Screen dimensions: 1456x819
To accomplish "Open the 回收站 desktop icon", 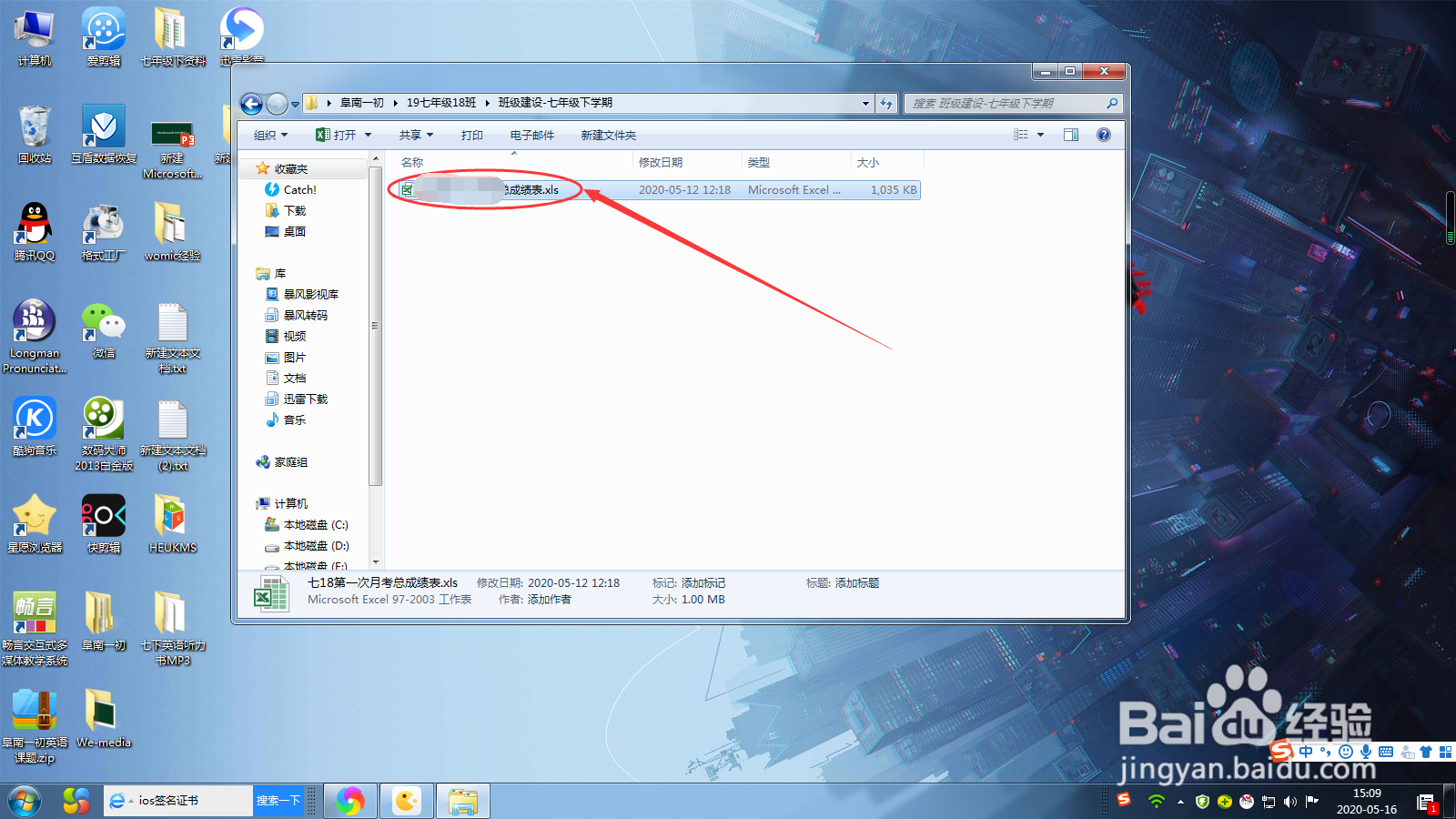I will 35,135.
